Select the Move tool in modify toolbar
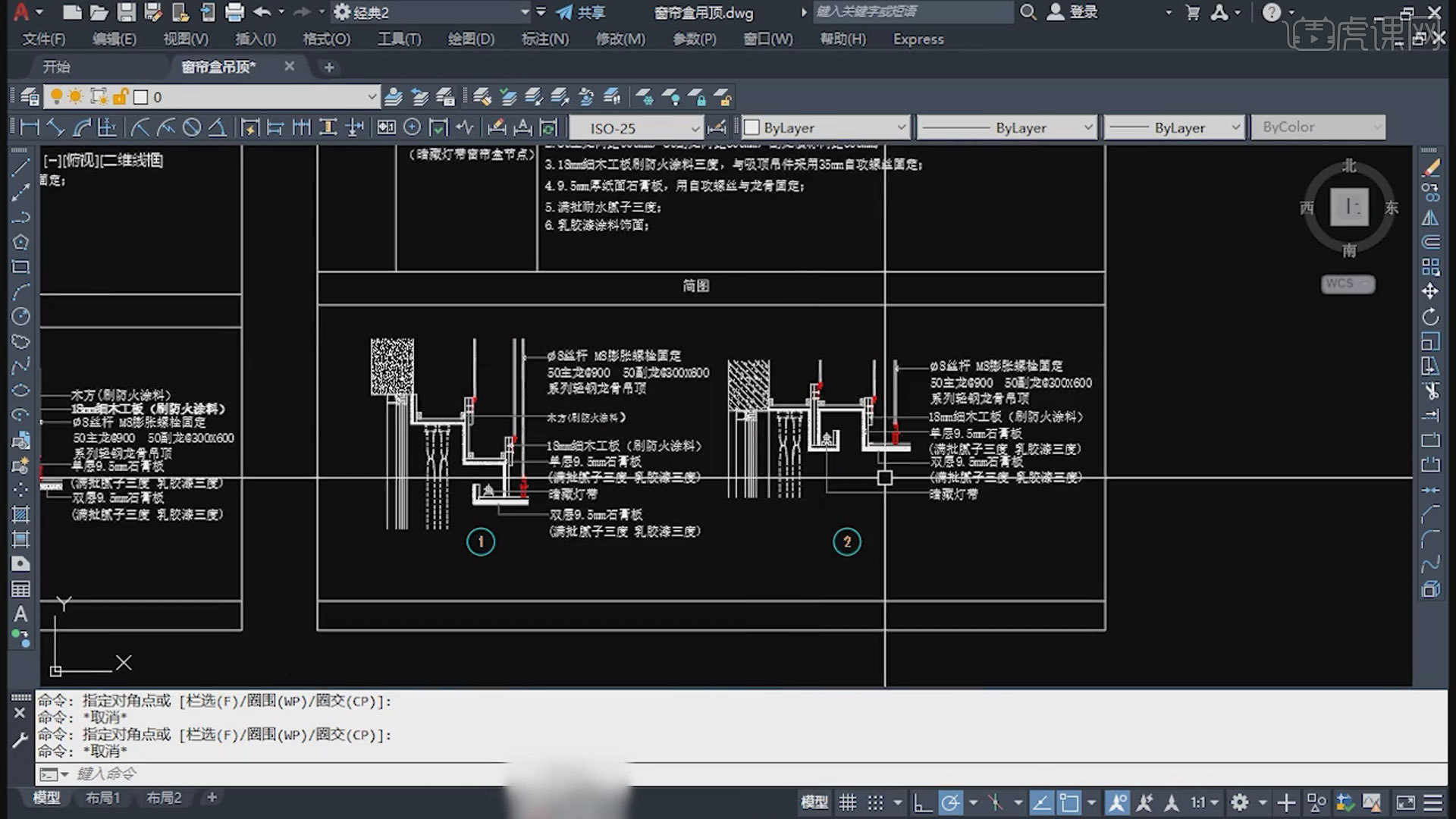 click(x=1430, y=291)
